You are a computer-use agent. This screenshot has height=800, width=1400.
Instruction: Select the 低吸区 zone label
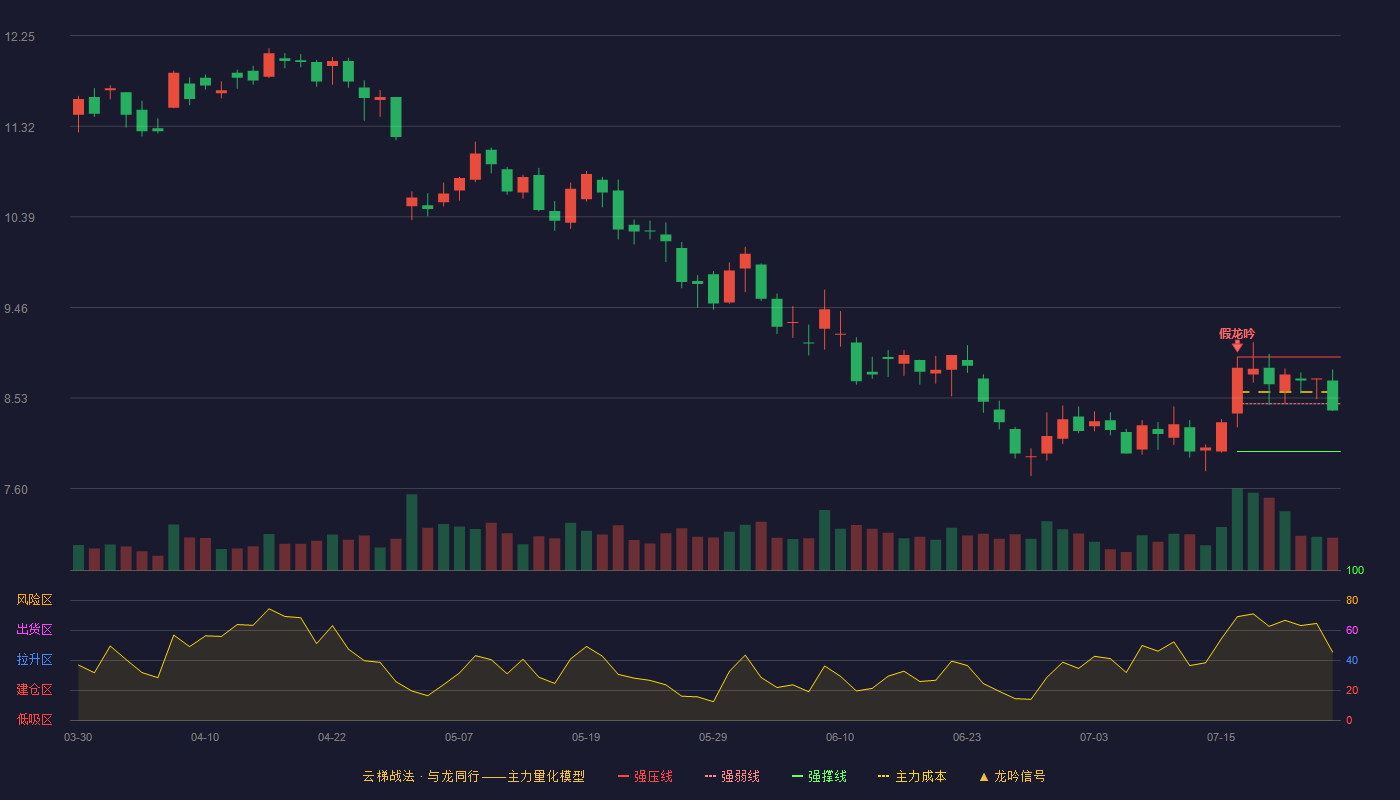pyautogui.click(x=34, y=719)
